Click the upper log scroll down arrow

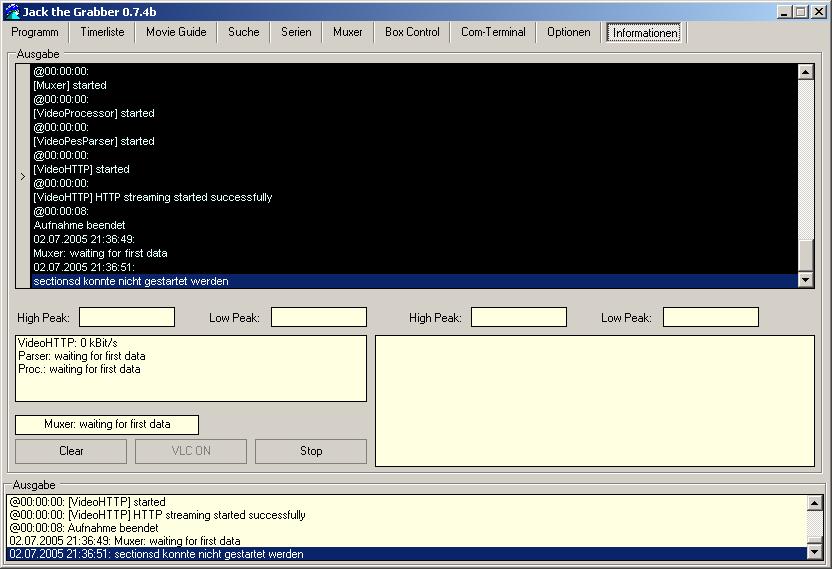point(806,280)
